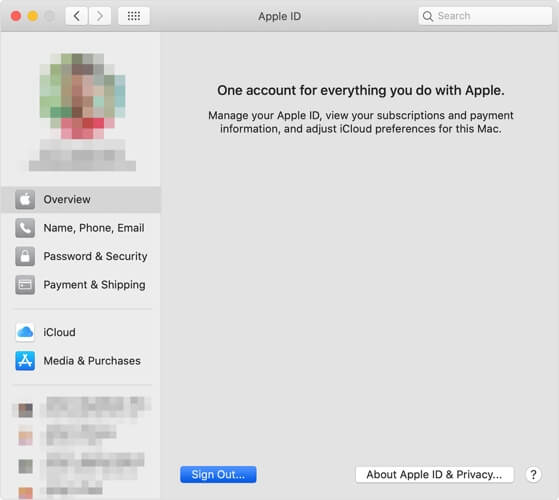Click the pixelated profile picture
559x500 pixels.
click(82, 96)
